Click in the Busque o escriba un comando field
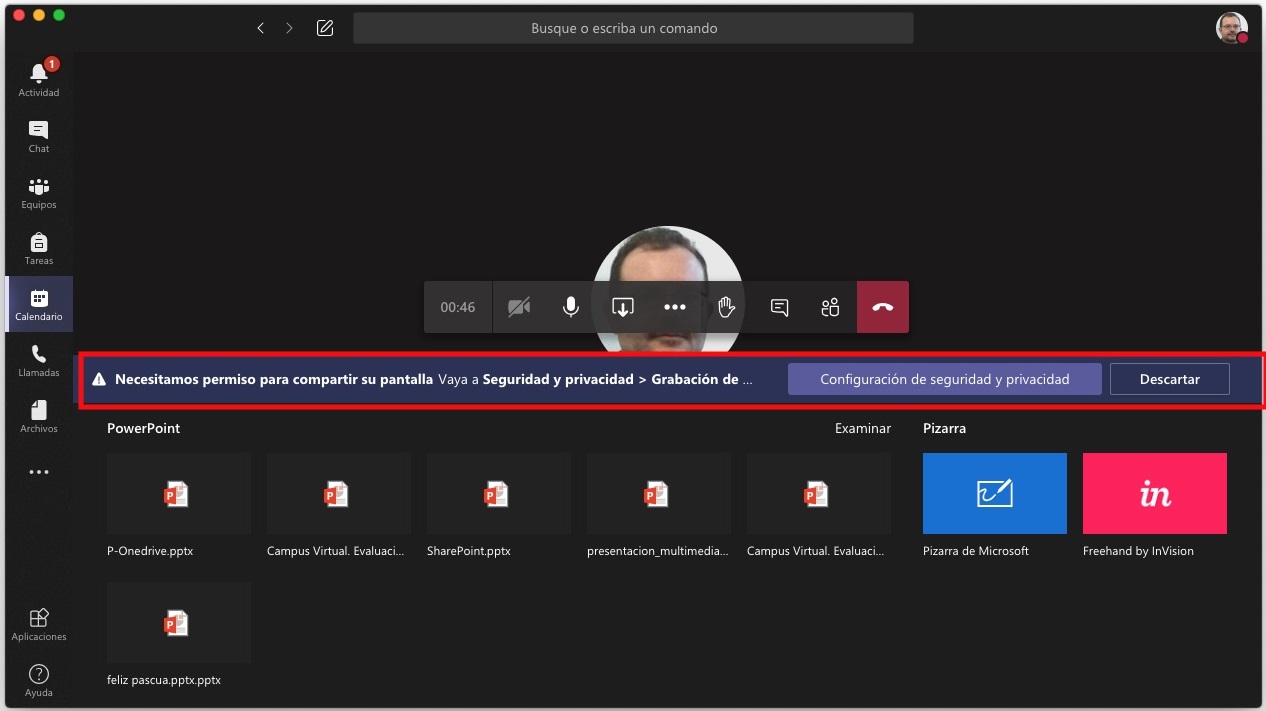 [x=633, y=28]
